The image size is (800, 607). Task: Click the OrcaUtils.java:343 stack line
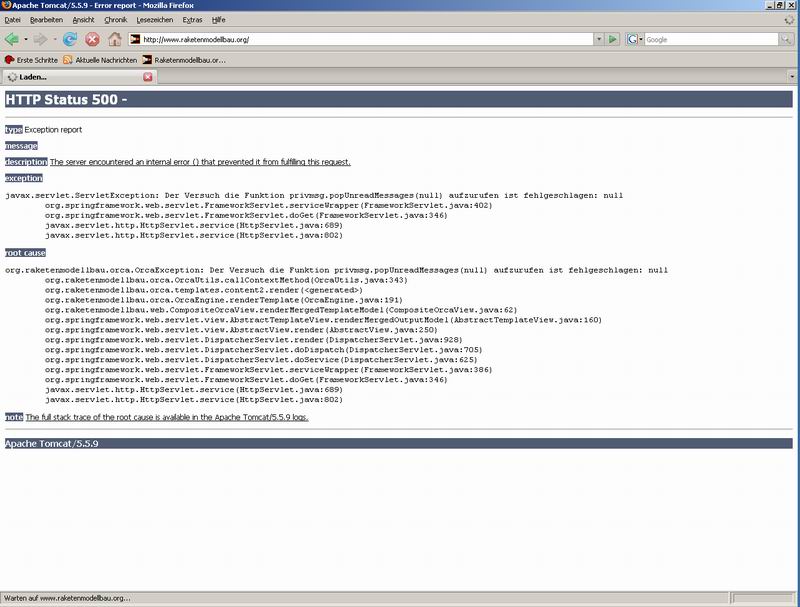226,280
